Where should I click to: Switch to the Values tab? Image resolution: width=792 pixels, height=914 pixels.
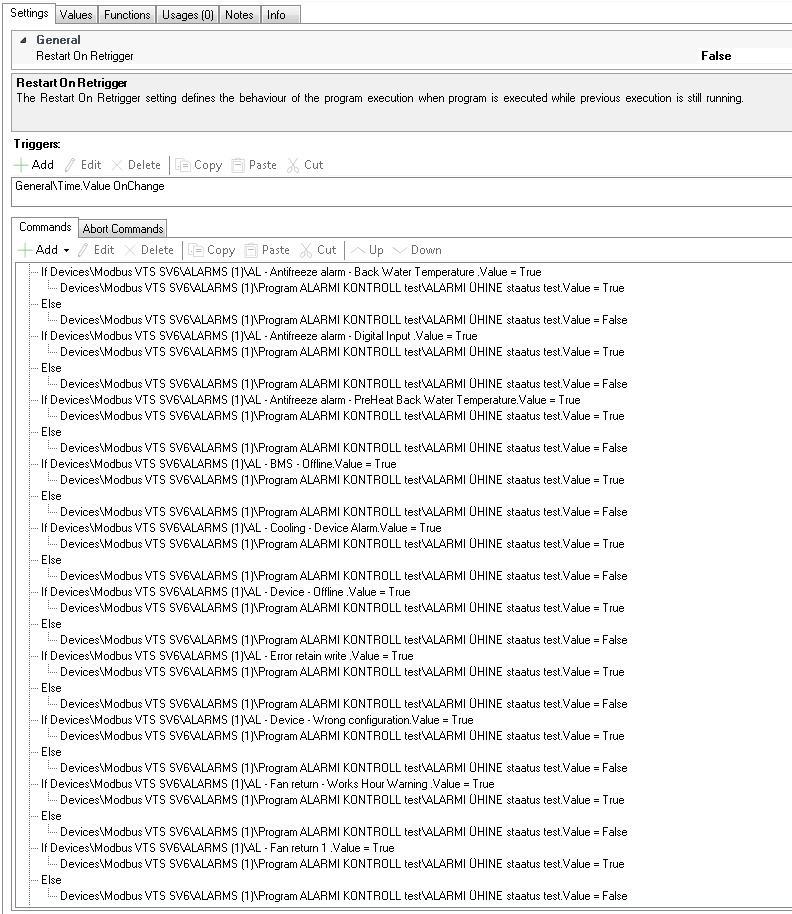pos(76,15)
